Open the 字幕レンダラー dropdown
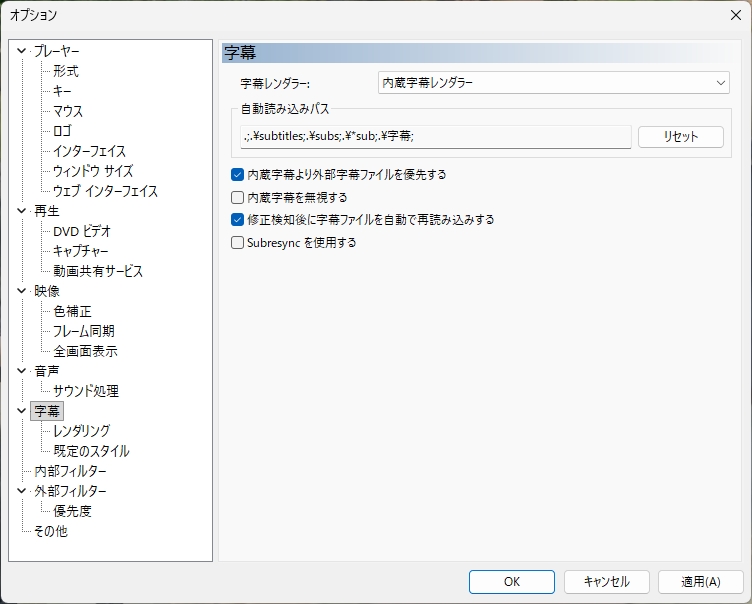Viewport: 752px width, 604px height. coord(553,83)
